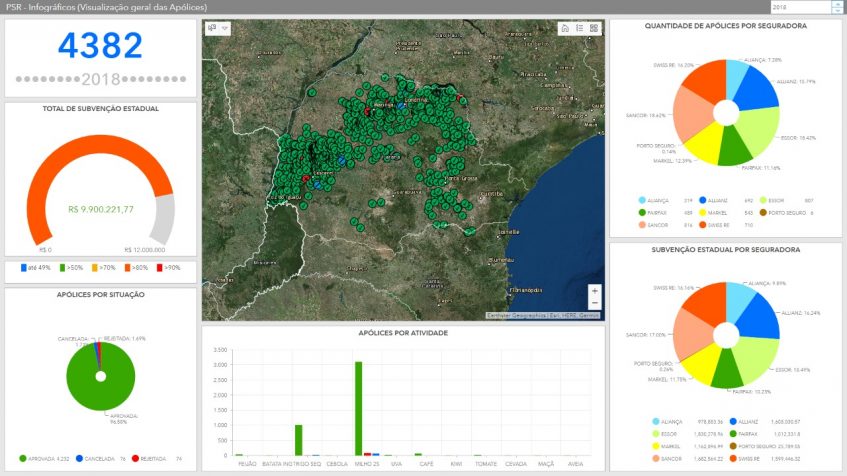Click the map selection tool icon

point(212,28)
